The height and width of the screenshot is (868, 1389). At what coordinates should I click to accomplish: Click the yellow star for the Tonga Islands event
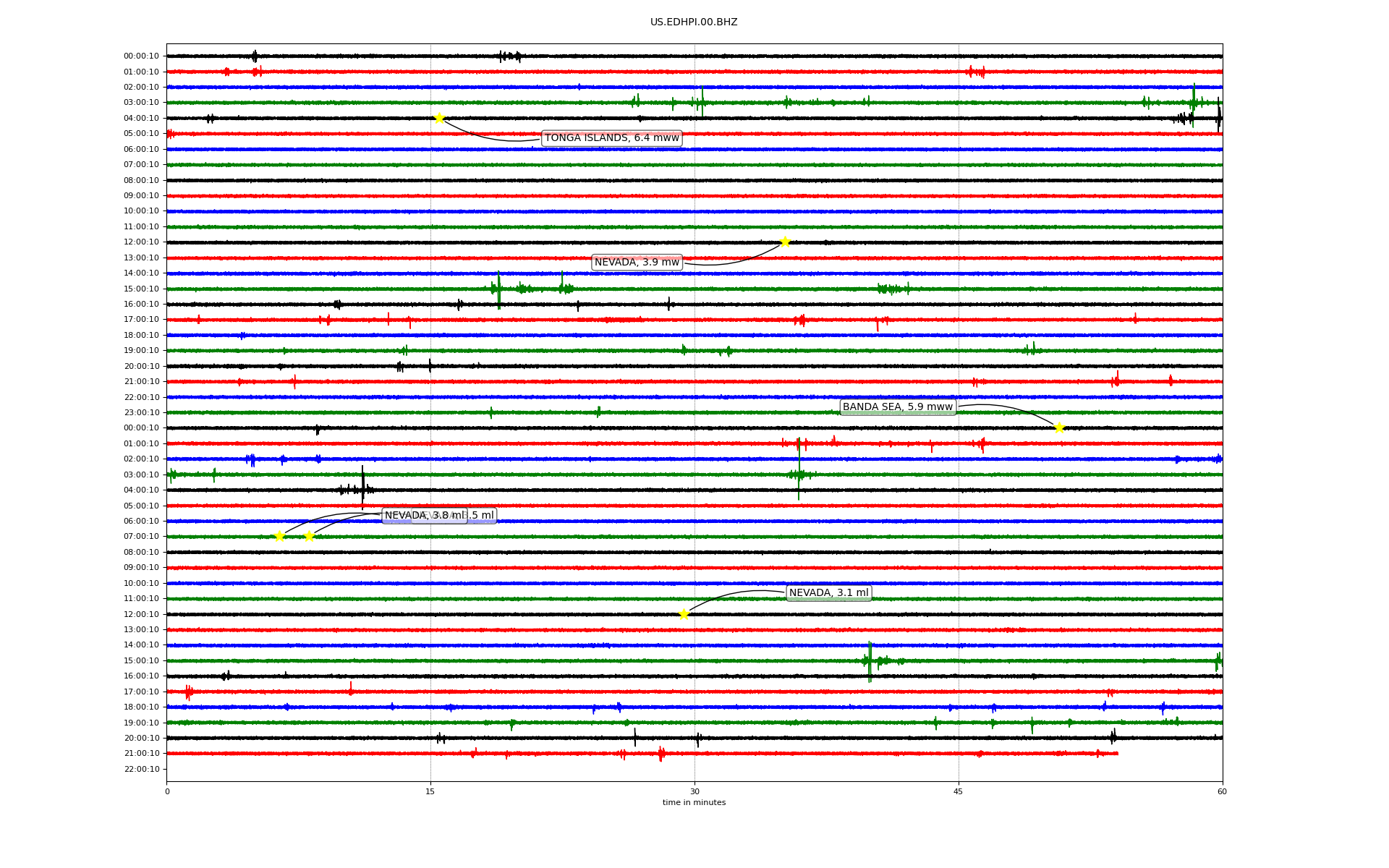(x=439, y=118)
